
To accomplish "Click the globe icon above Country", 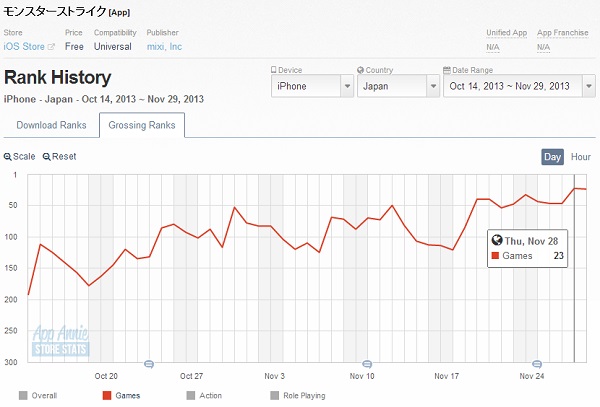I will [x=360, y=70].
